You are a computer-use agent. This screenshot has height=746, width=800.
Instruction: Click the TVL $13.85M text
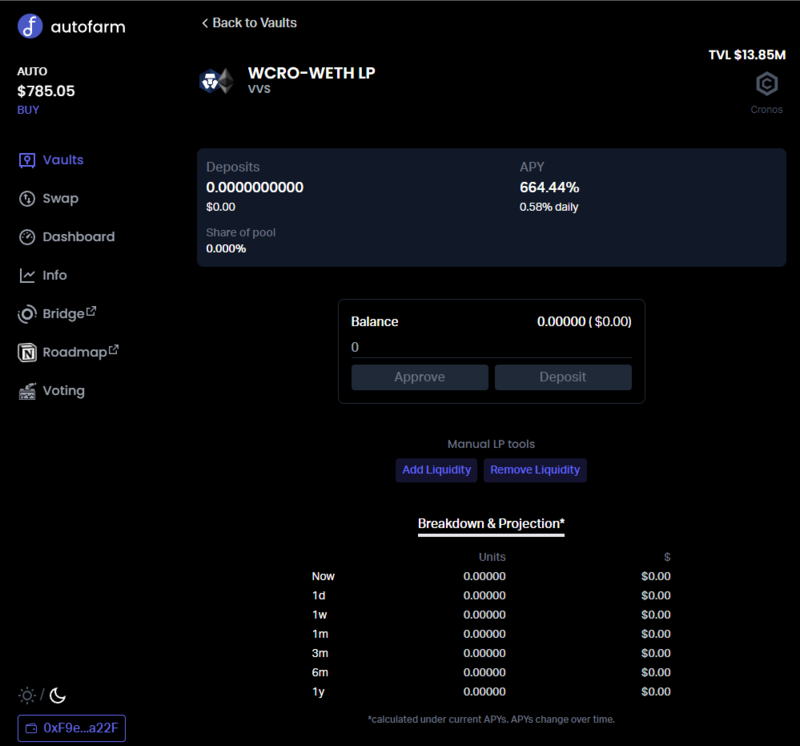(x=747, y=55)
